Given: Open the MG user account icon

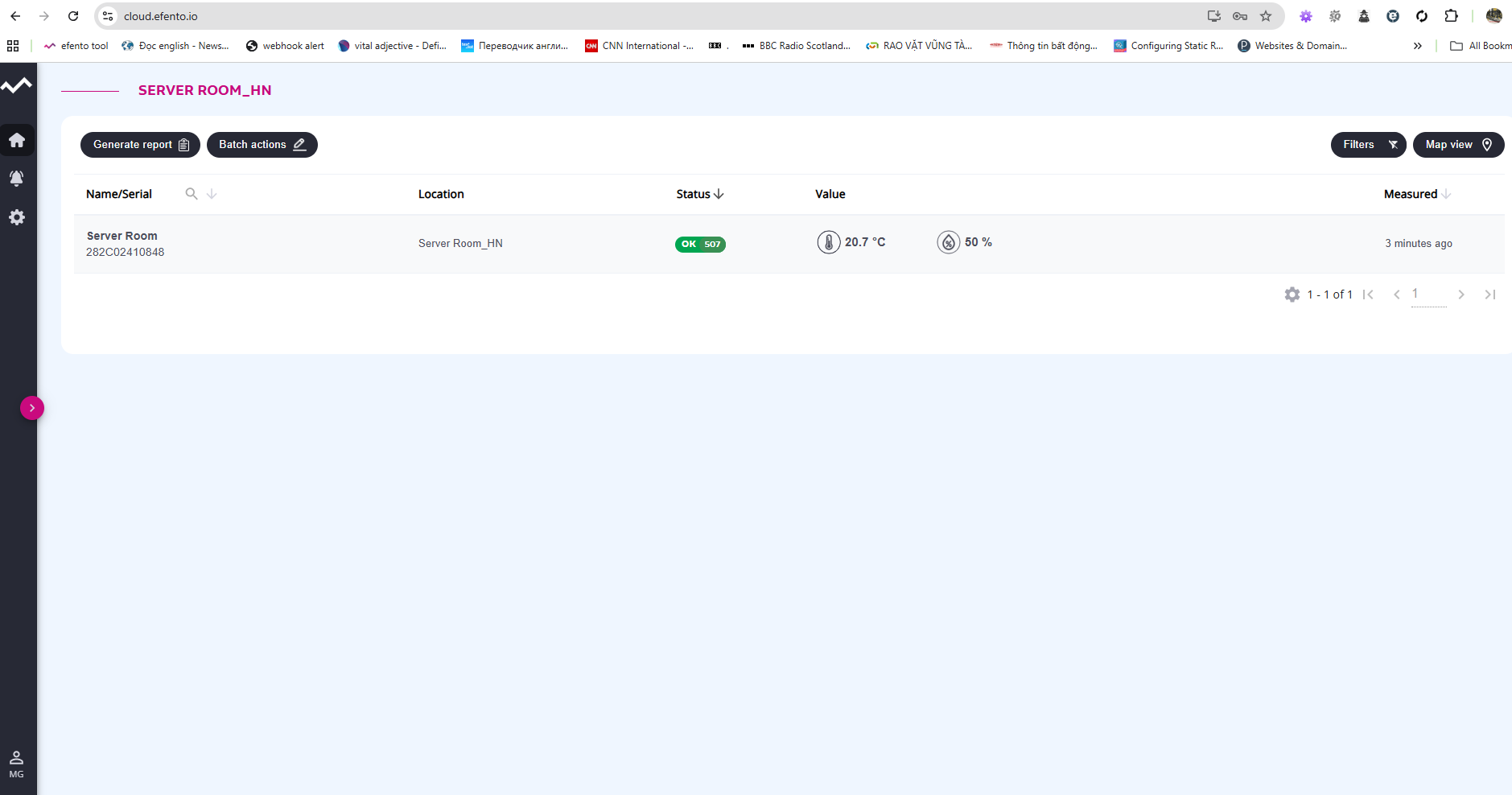Looking at the screenshot, I should pyautogui.click(x=16, y=764).
